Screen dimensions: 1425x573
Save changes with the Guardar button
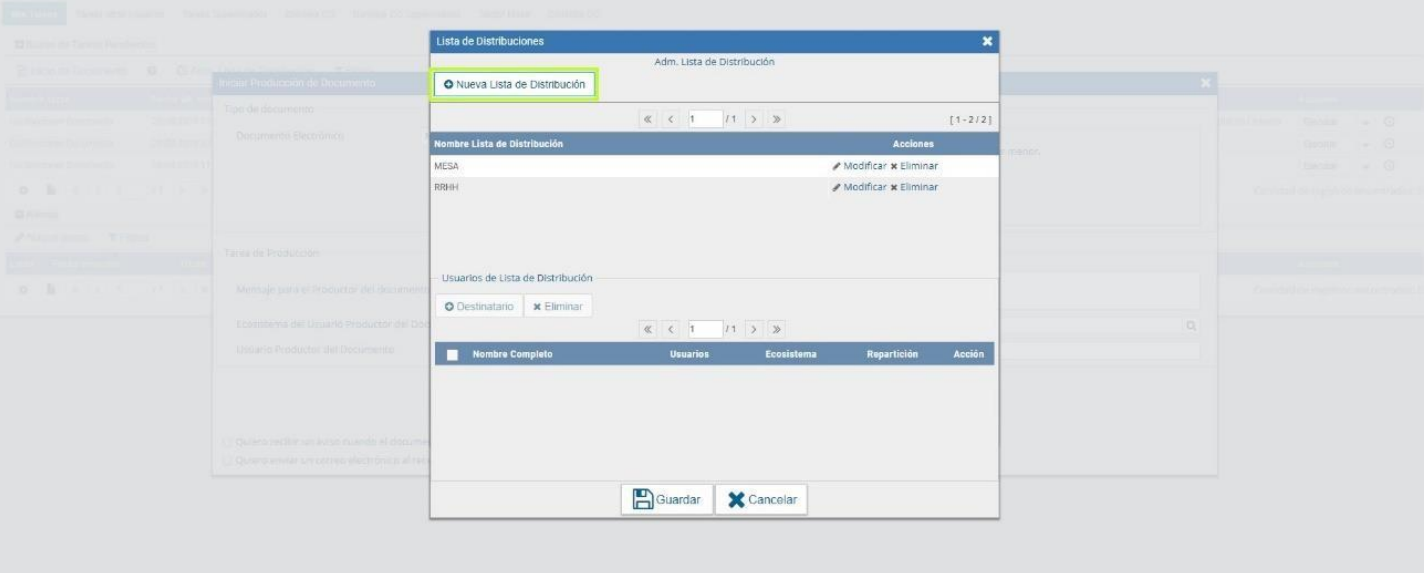(x=667, y=500)
